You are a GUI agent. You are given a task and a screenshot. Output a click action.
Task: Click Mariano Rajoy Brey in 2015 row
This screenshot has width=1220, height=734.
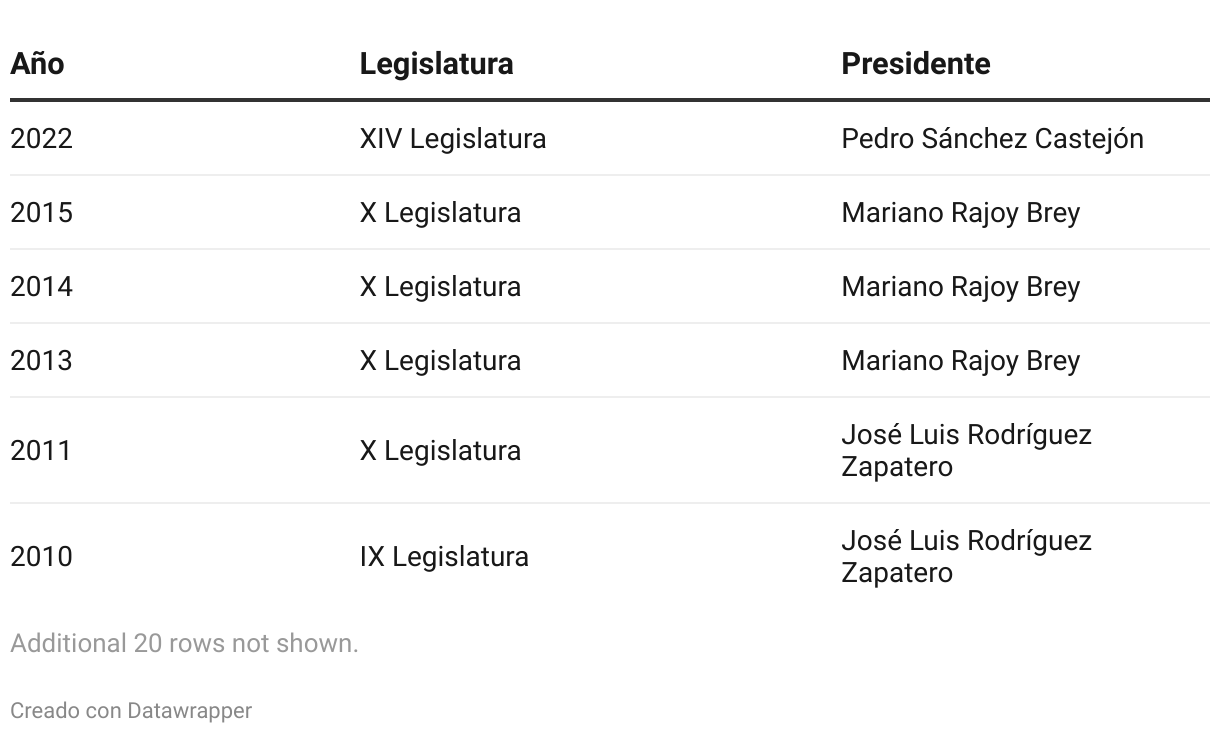tap(960, 212)
